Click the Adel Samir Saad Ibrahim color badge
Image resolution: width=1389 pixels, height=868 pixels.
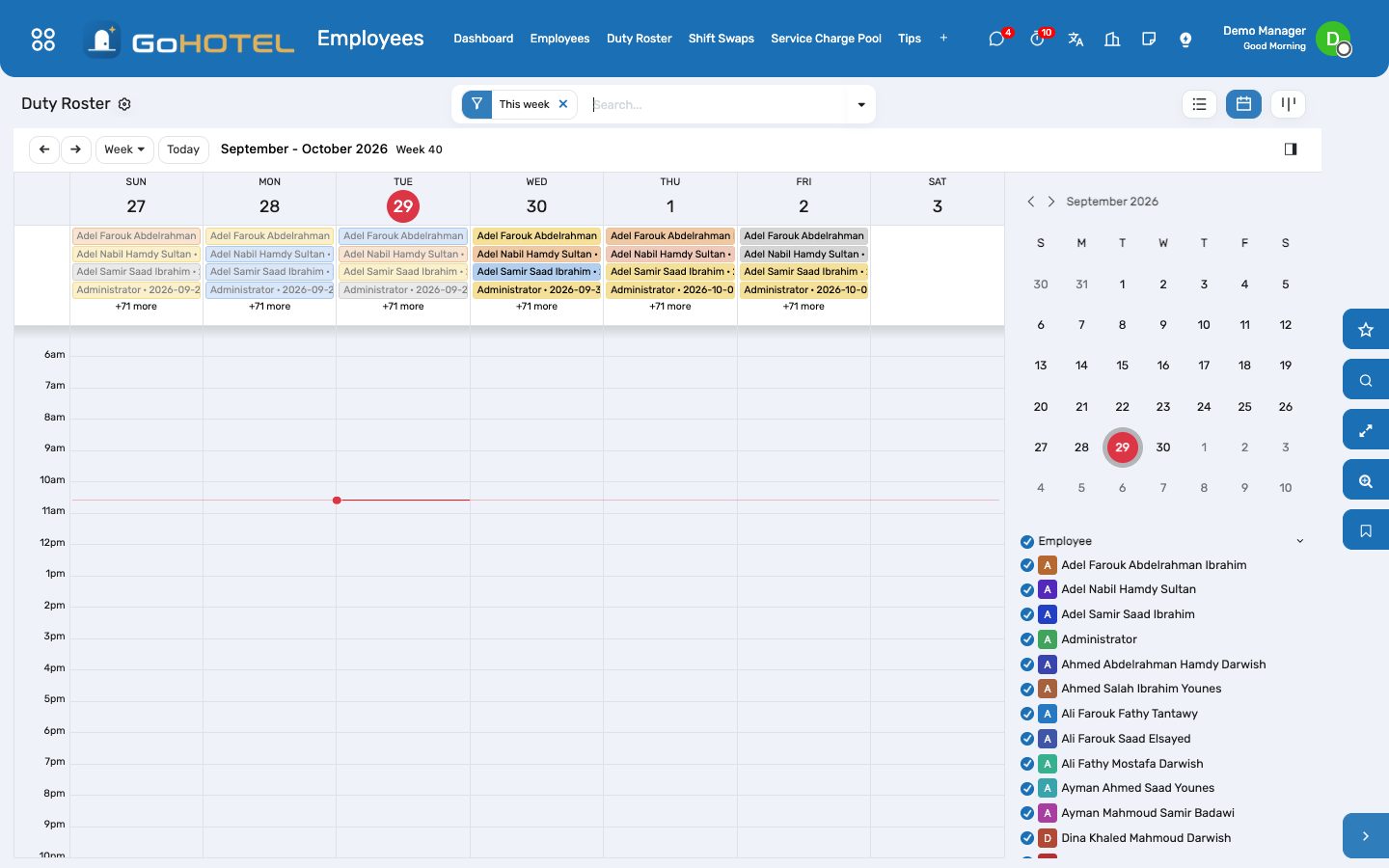click(1048, 614)
